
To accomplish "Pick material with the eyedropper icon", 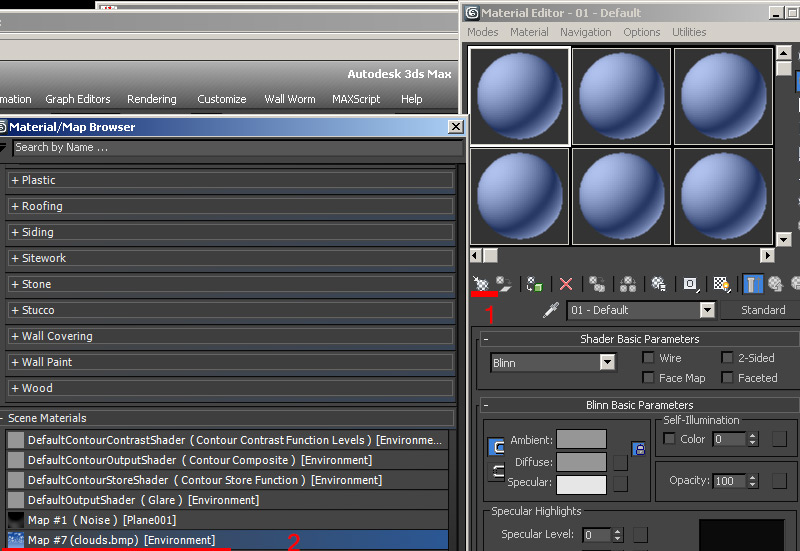I will (x=551, y=310).
